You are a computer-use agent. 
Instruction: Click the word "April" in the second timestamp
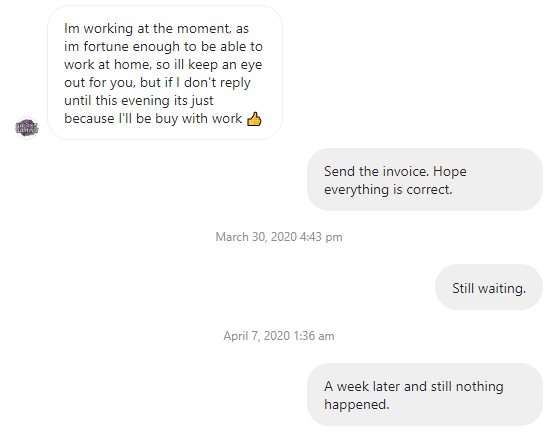[x=235, y=336]
